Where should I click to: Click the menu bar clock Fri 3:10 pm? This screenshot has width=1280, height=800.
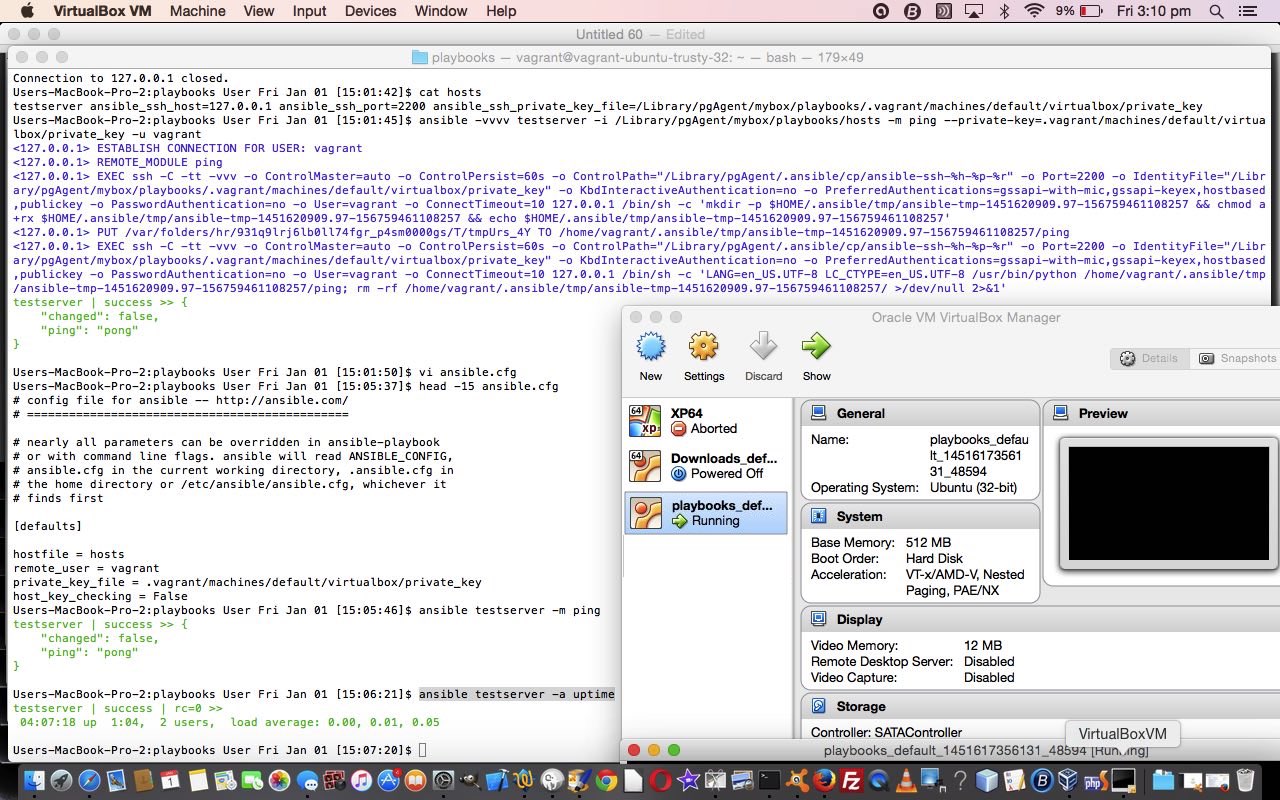(x=1153, y=11)
